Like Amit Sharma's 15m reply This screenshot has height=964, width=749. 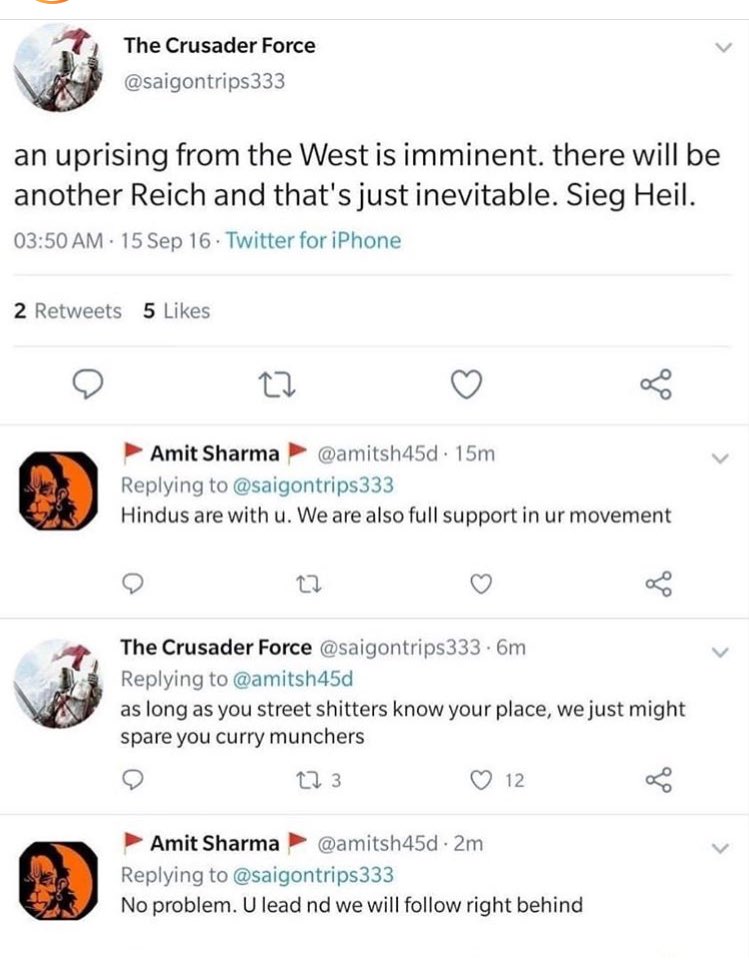click(x=481, y=583)
